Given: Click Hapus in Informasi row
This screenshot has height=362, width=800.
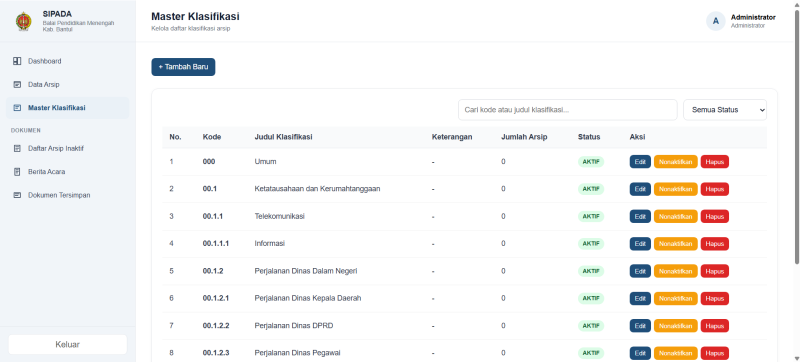Looking at the screenshot, I should pyautogui.click(x=714, y=244).
